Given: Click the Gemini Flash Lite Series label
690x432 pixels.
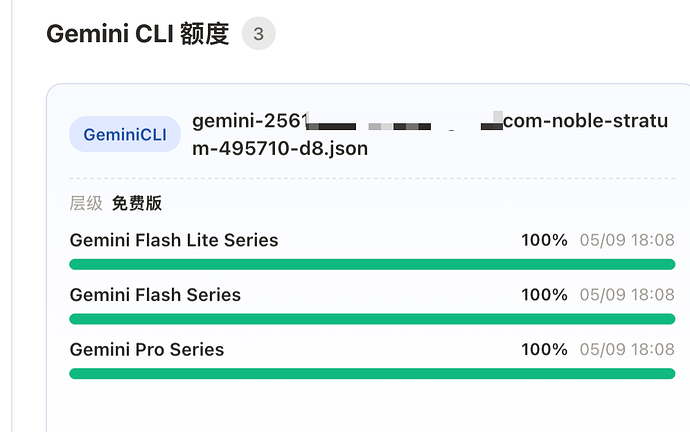Looking at the screenshot, I should (x=174, y=240).
